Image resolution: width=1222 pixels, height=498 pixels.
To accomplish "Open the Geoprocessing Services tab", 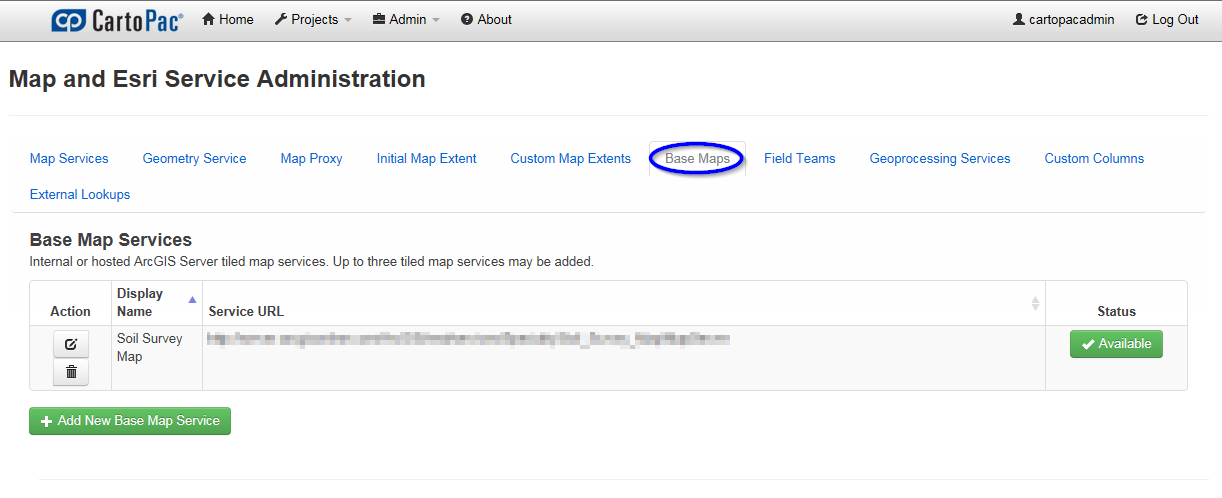I will click(x=939, y=158).
